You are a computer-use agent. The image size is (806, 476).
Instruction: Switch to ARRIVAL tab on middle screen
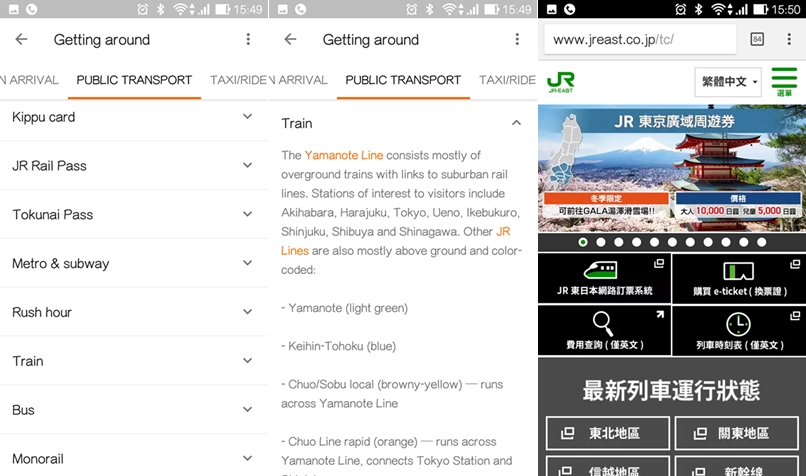point(299,80)
